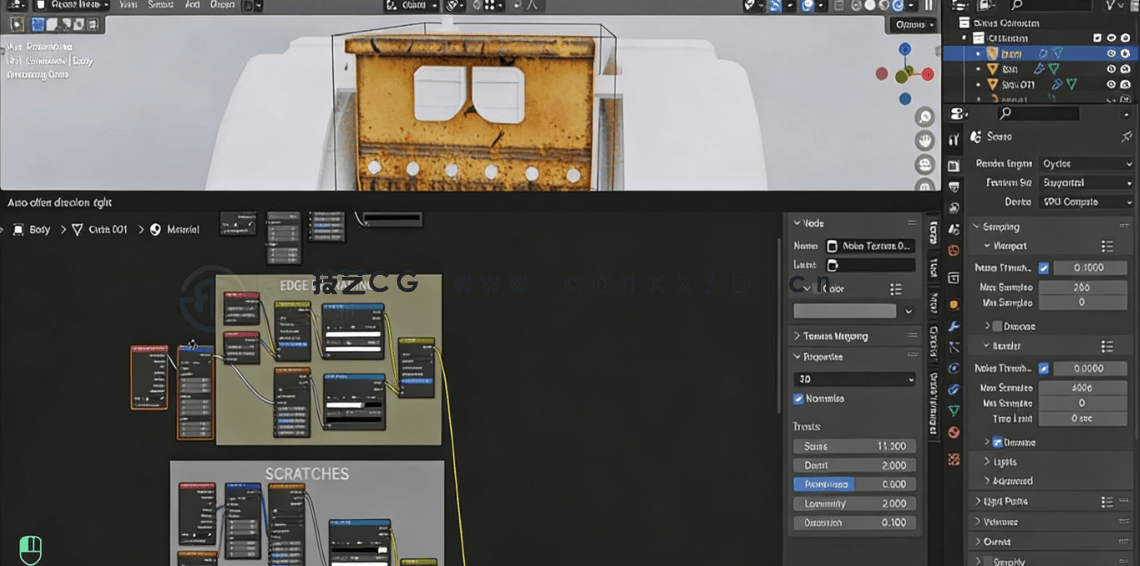The height and width of the screenshot is (566, 1140).
Task: Toggle collection exclude checkbox in outliner
Action: pyautogui.click(x=1098, y=38)
